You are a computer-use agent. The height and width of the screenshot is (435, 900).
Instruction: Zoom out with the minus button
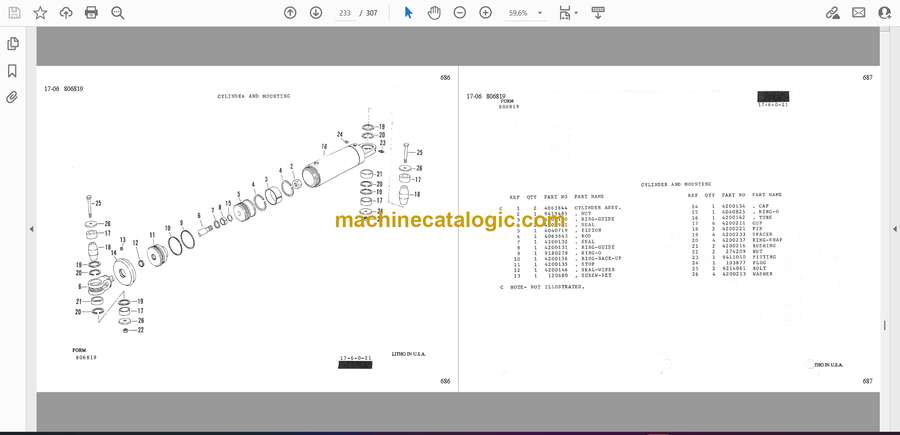(x=460, y=12)
